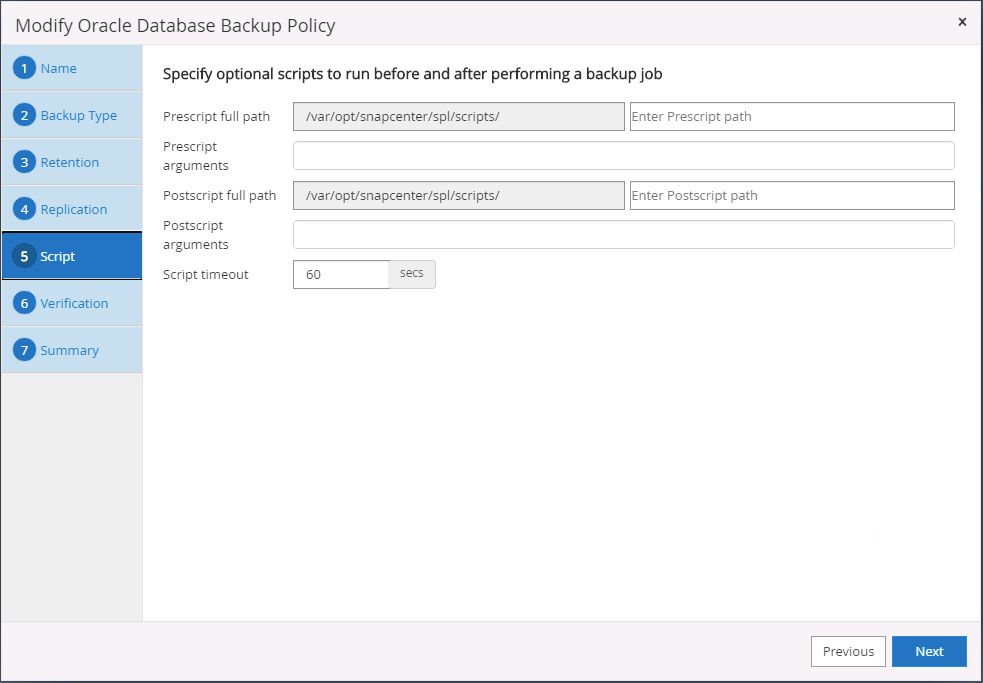Screen dimensions: 983x683
Task: Click the step 3 number circle icon
Action: coord(24,163)
